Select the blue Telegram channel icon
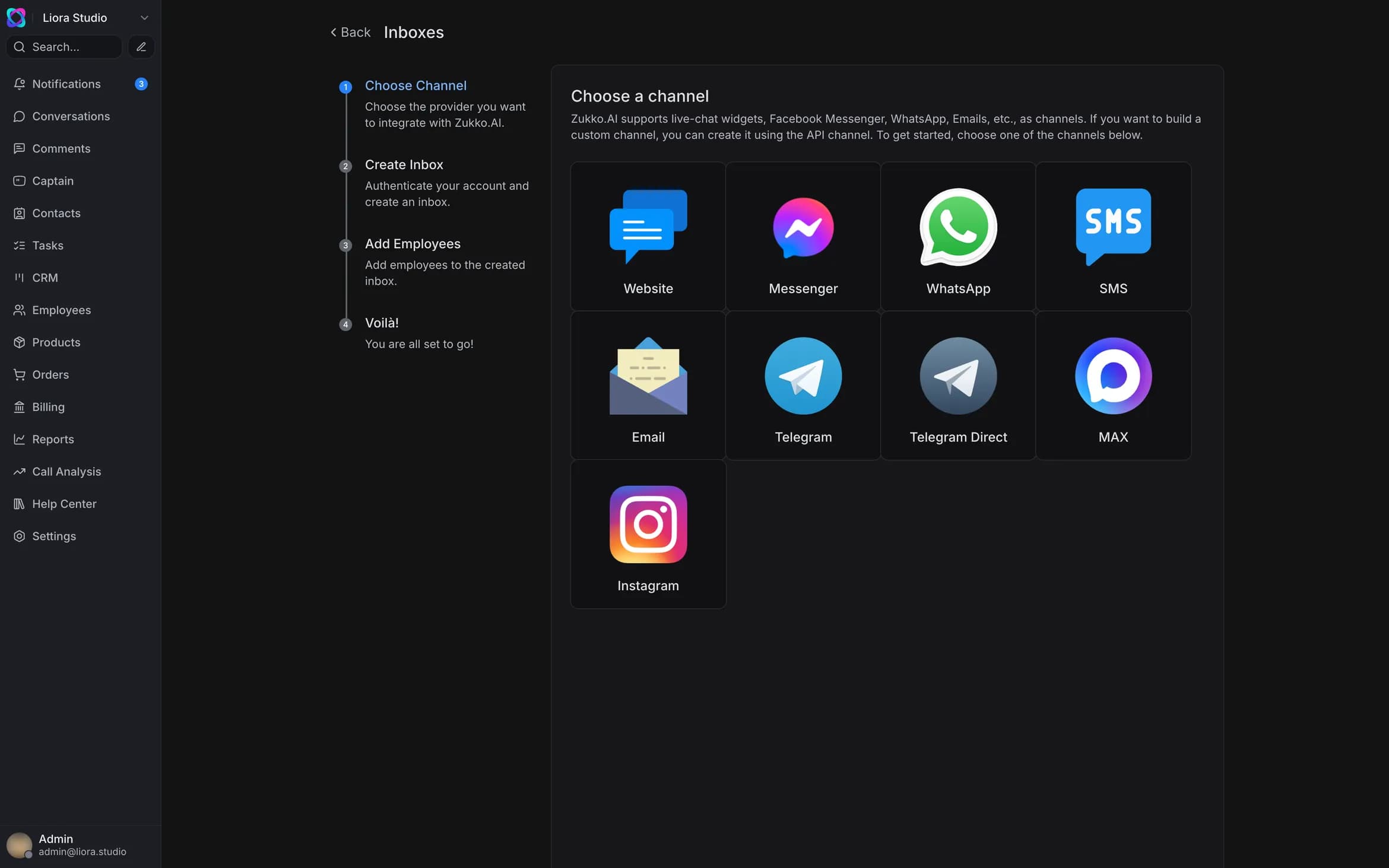 pos(803,376)
